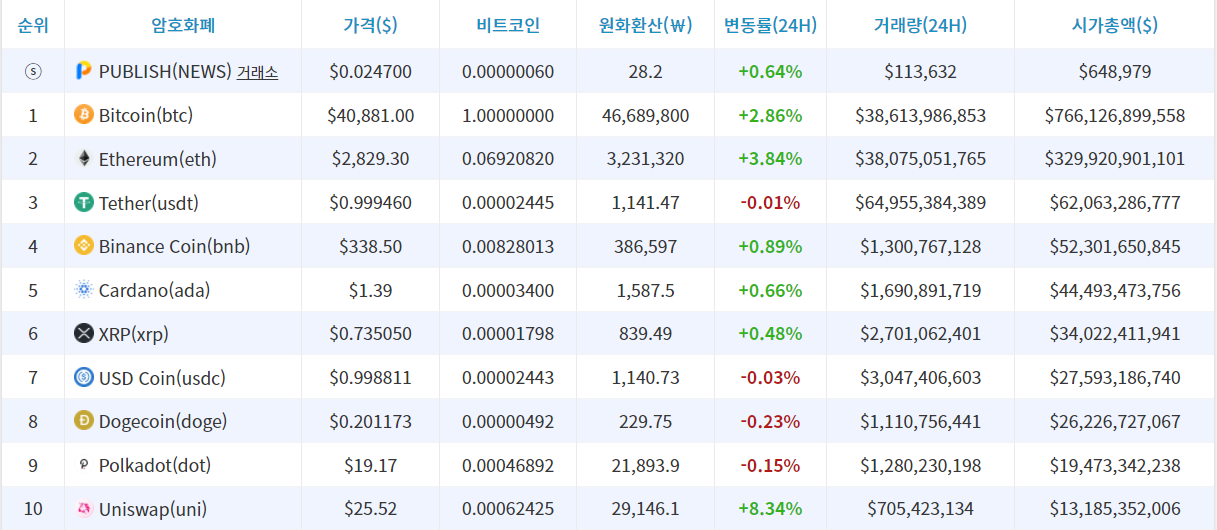Sort by the 변동률(24H) column header
The width and height of the screenshot is (1217, 530).
tap(770, 26)
